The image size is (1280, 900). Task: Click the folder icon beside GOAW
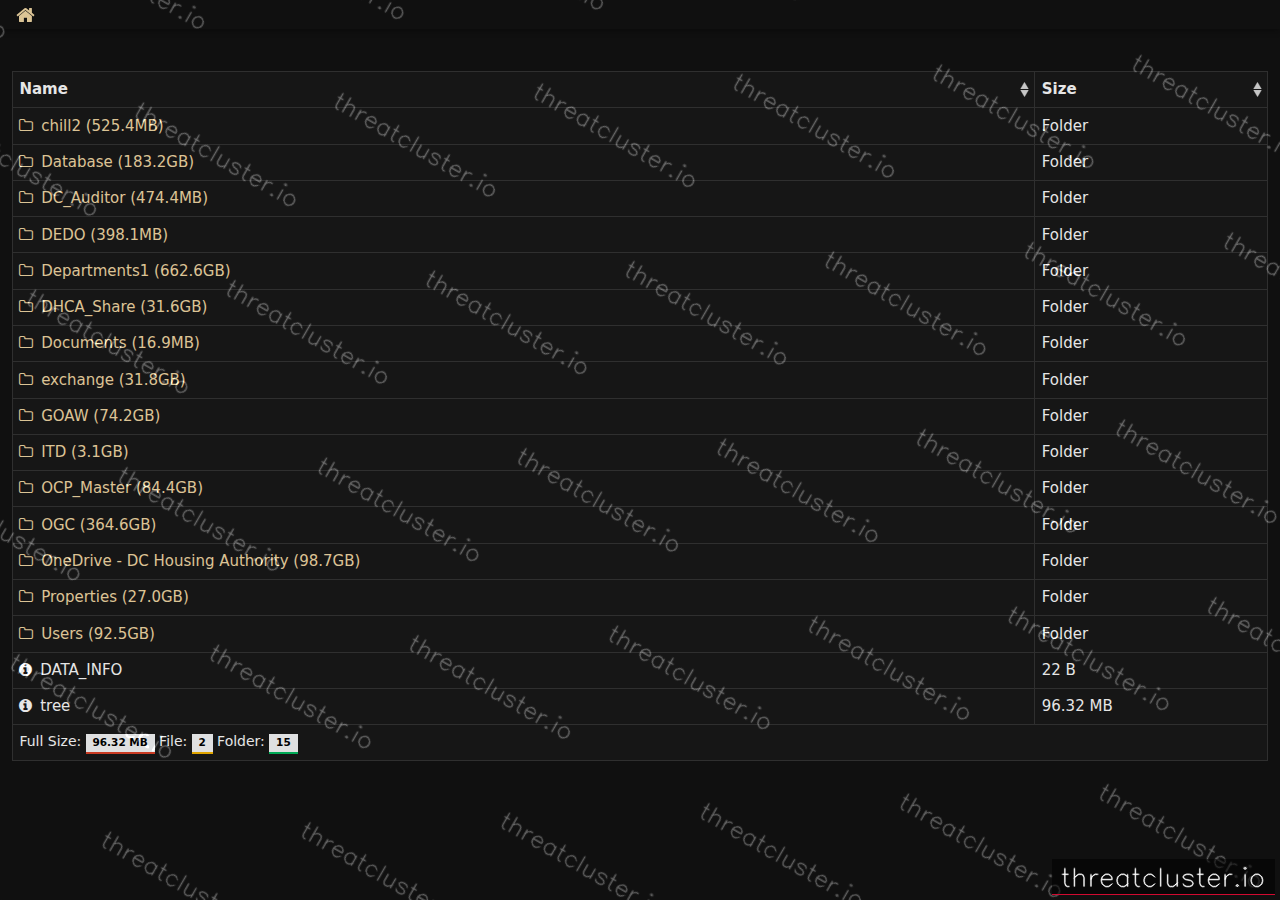tap(26, 415)
